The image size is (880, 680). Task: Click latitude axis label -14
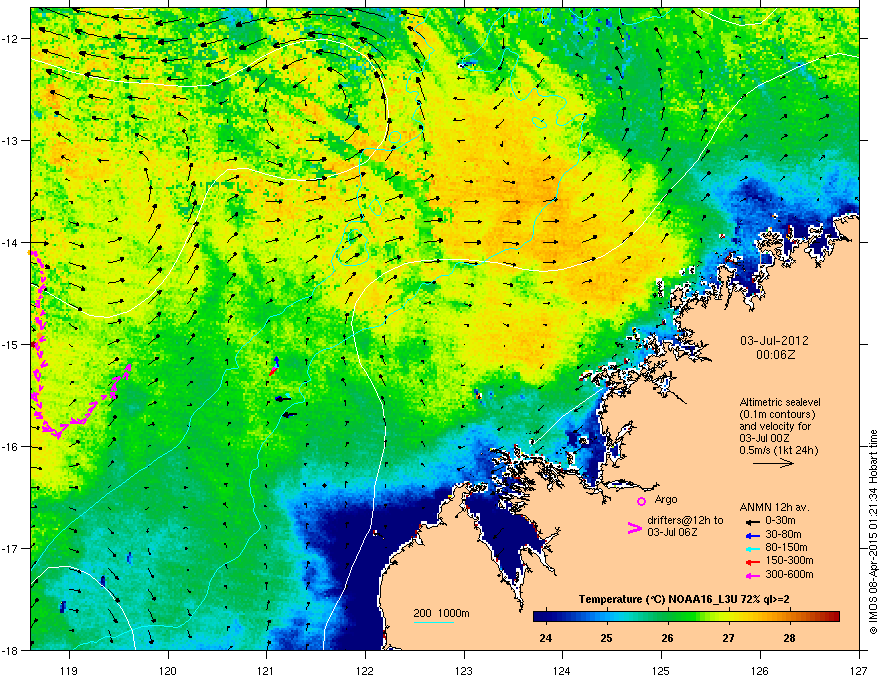11,243
